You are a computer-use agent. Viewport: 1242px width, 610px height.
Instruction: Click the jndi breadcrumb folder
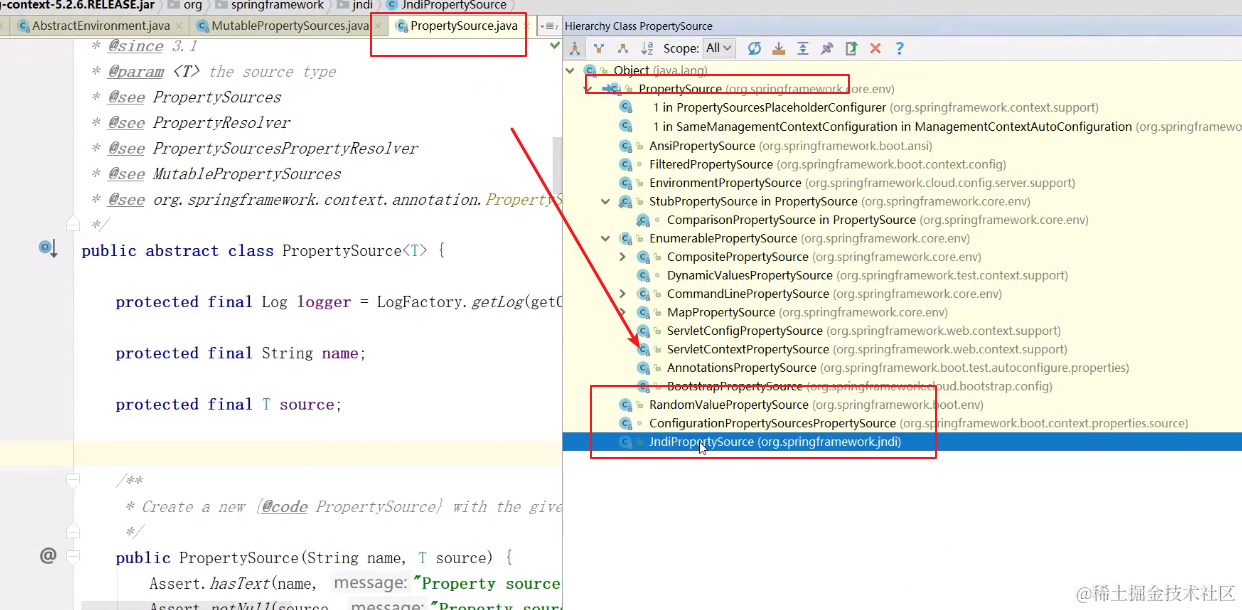pos(354,5)
